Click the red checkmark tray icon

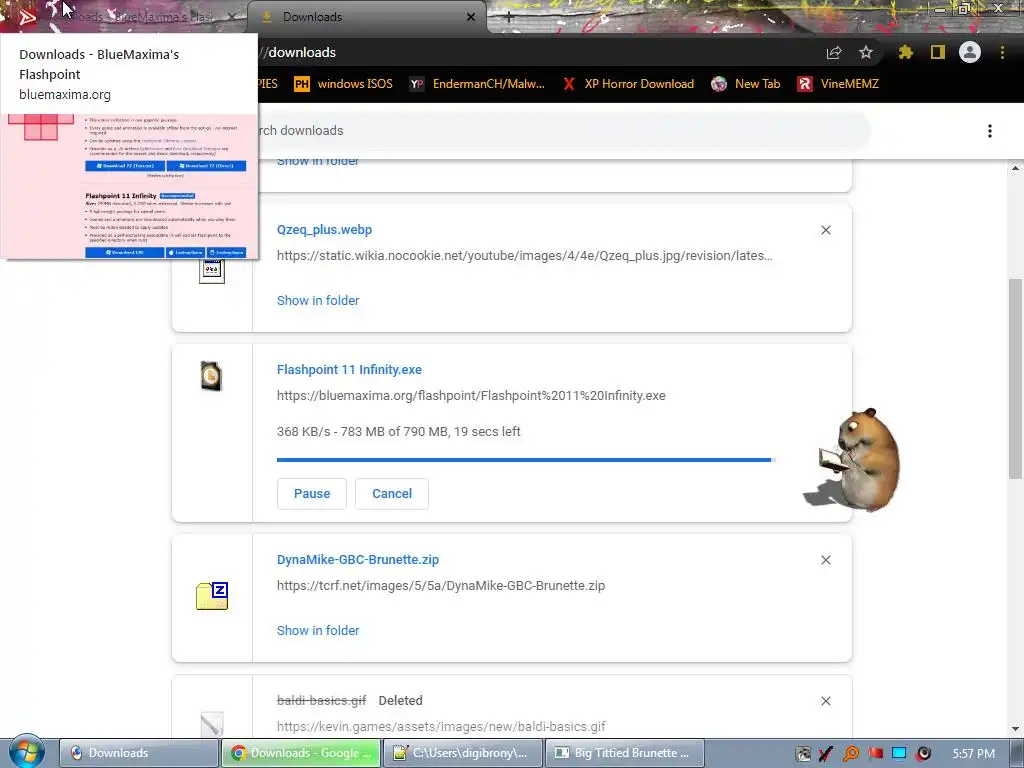tap(826, 754)
